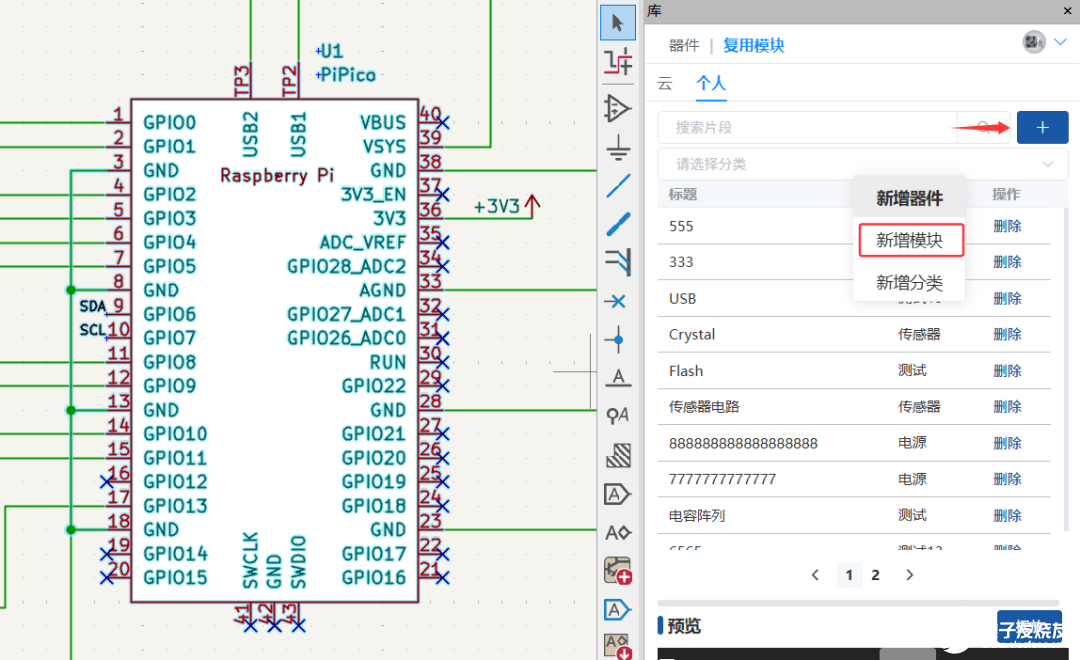This screenshot has height=660, width=1080.
Task: Pick the wire-to-bus entry tool
Action: (618, 262)
